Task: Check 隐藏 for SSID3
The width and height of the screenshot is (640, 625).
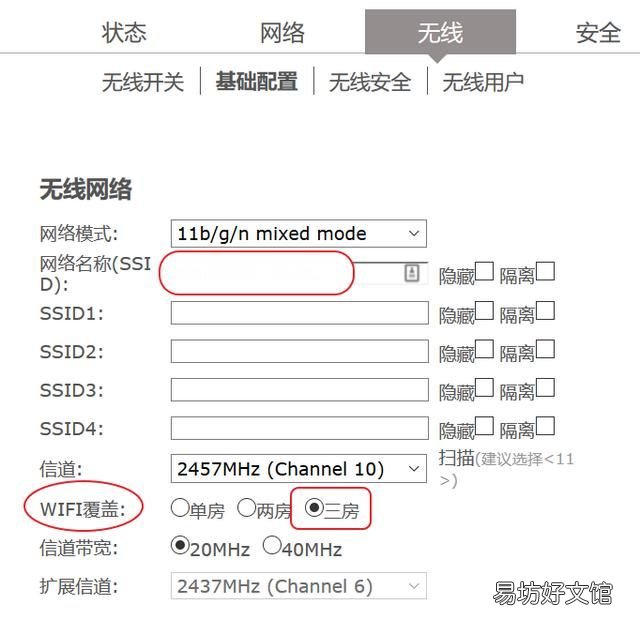Action: coord(484,387)
